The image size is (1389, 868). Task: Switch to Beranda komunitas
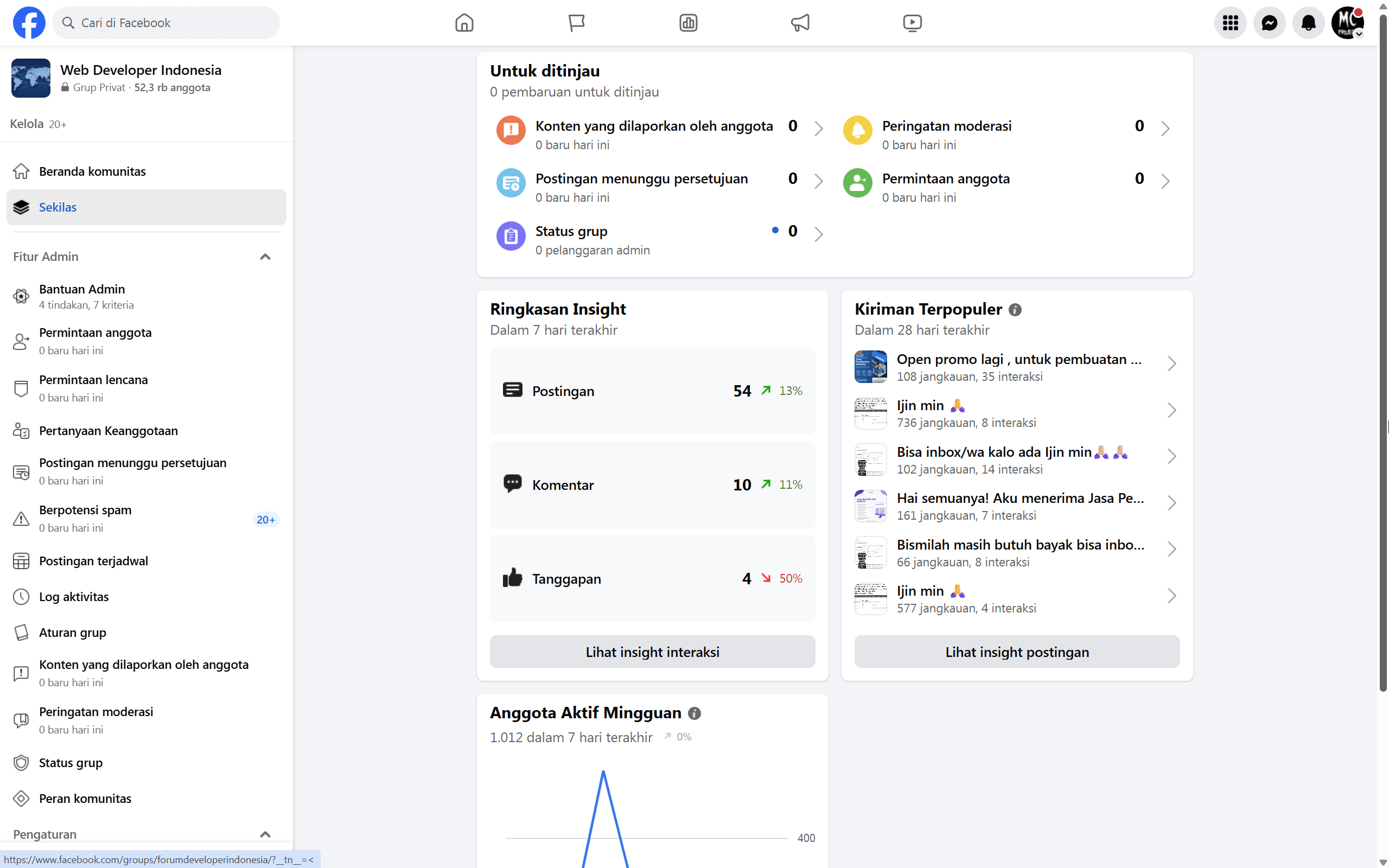click(92, 171)
